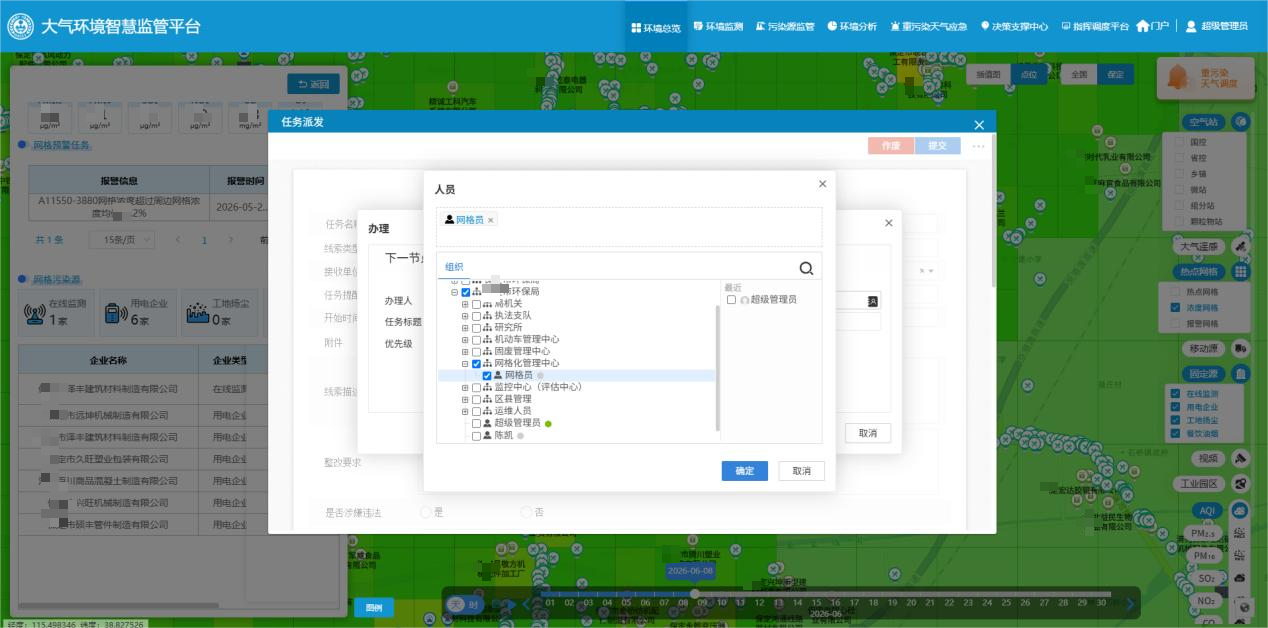This screenshot has width=1268, height=628.
Task: Uncheck the 网格员 person checkbox
Action: coord(487,375)
